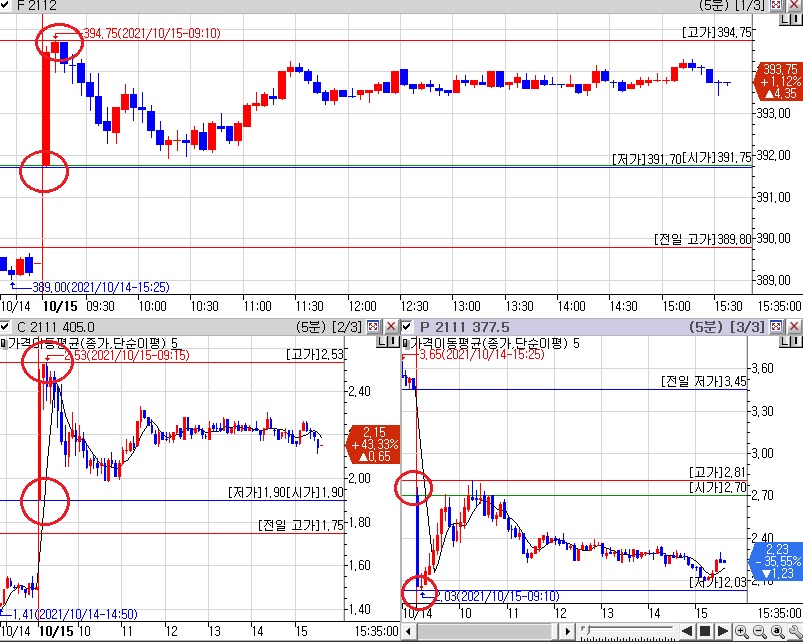Click the L button in F 2112 chart
This screenshot has width=803, height=642.
pyautogui.click(x=785, y=19)
